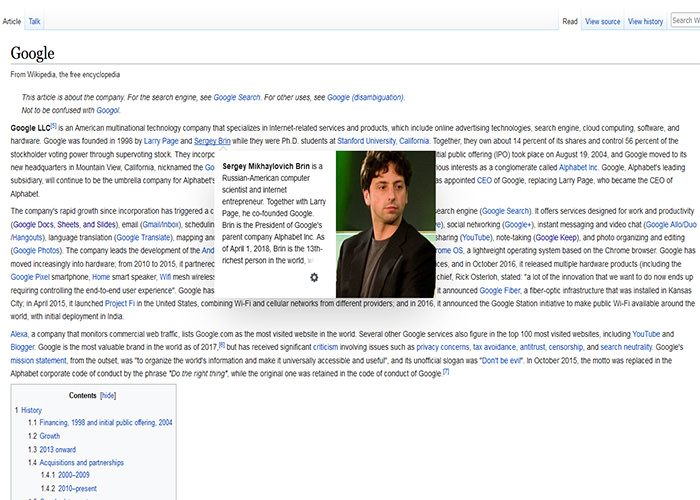Open the Google+ social networking link
This screenshot has width=700, height=500.
tap(518, 225)
